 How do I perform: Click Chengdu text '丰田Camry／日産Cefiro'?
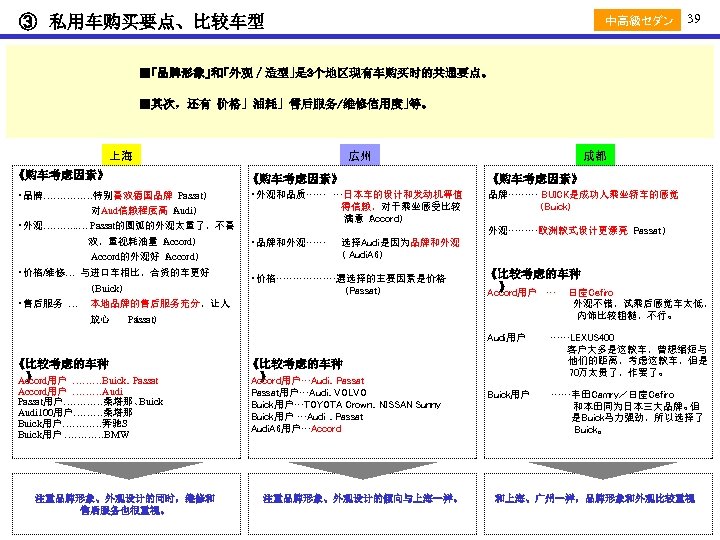(x=622, y=394)
